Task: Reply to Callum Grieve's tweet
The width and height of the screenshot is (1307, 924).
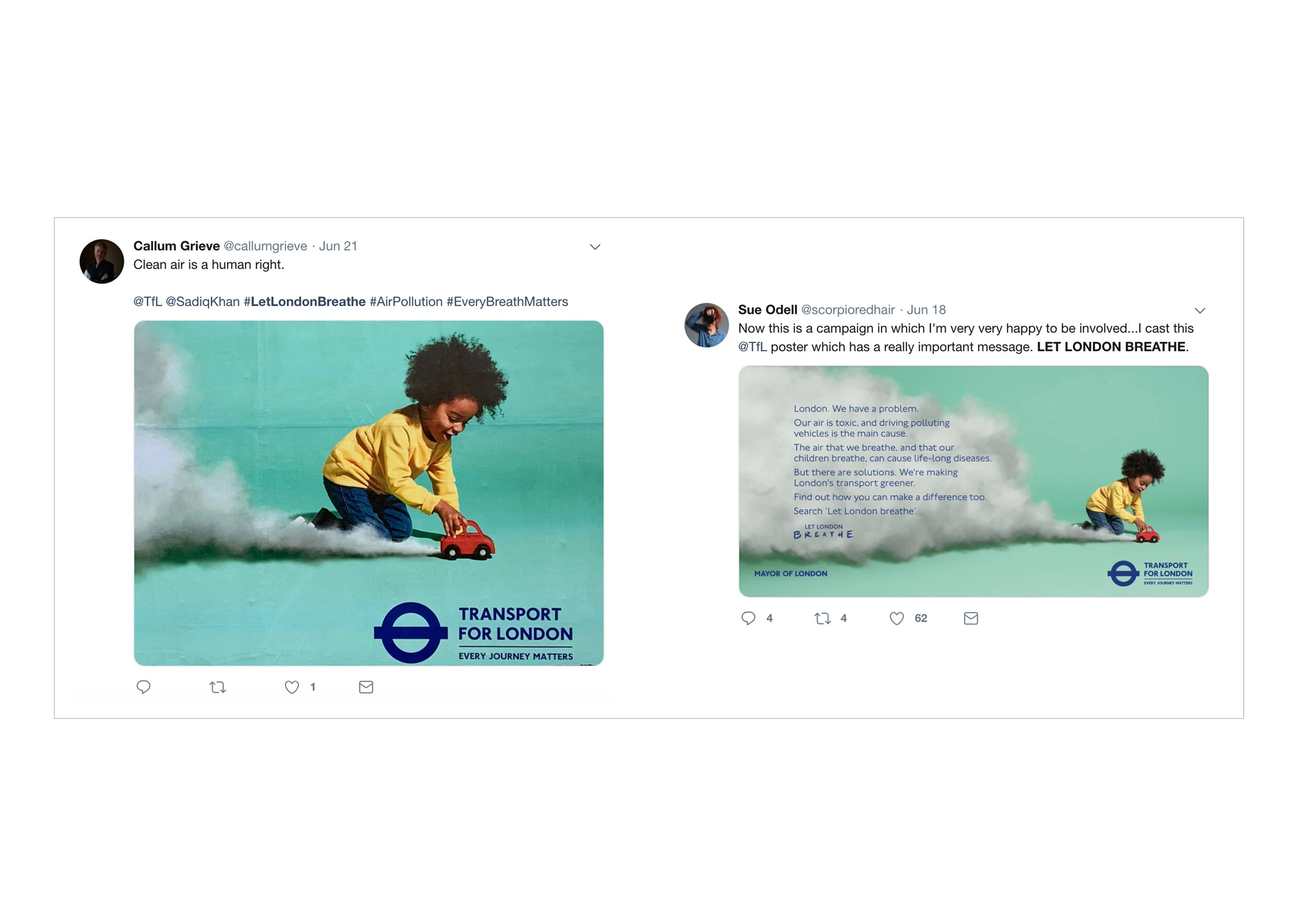Action: click(143, 687)
